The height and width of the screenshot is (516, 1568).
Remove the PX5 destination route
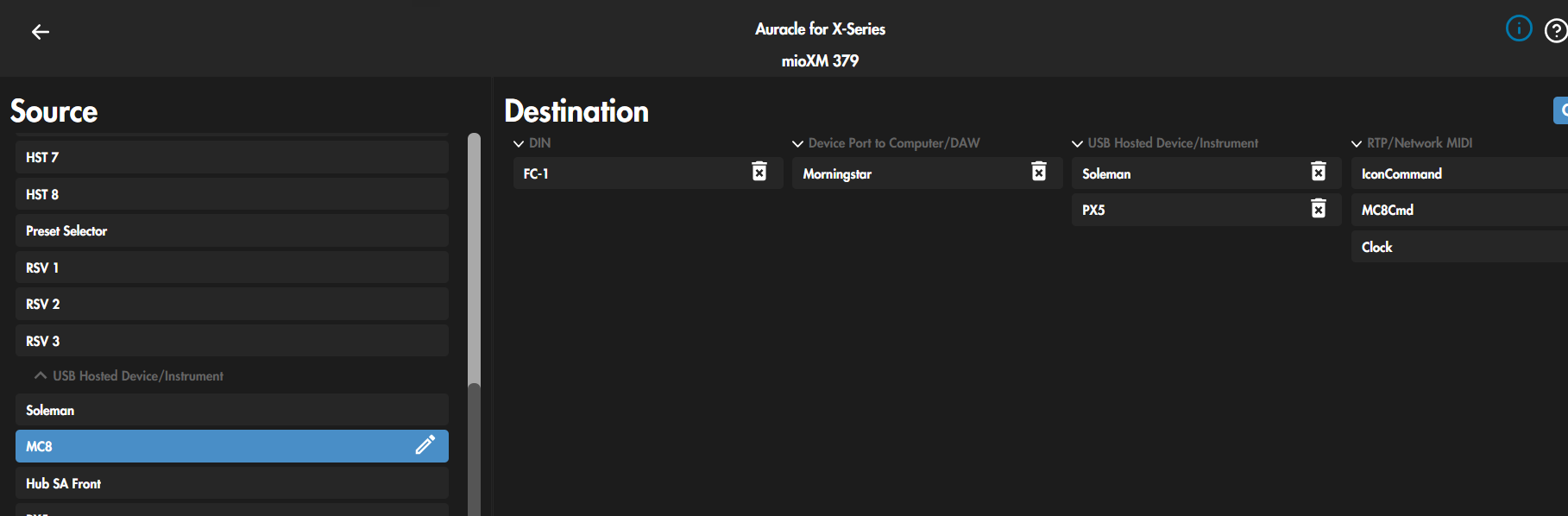pos(1318,209)
